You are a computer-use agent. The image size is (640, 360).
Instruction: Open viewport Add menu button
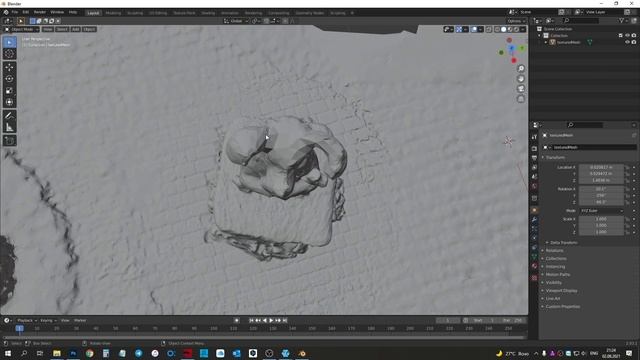tap(76, 29)
